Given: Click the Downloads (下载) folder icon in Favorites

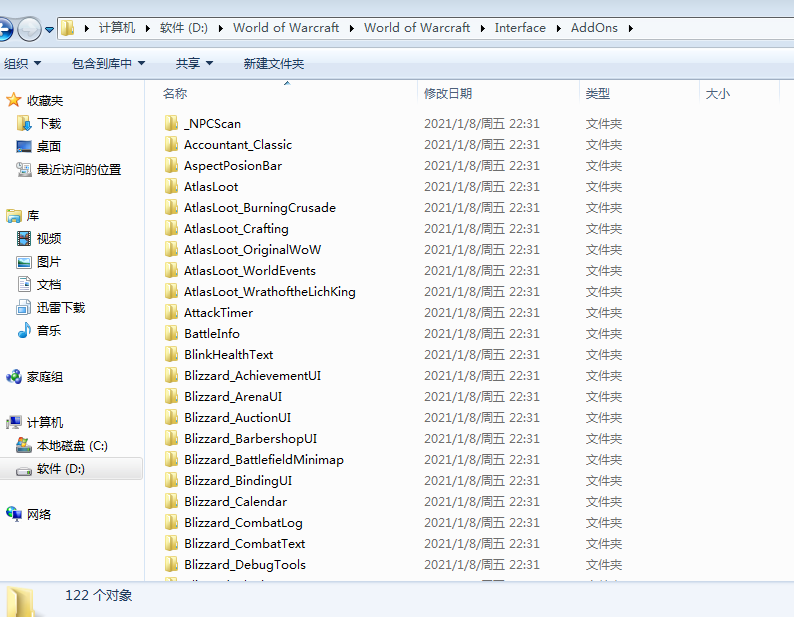Looking at the screenshot, I should point(25,124).
